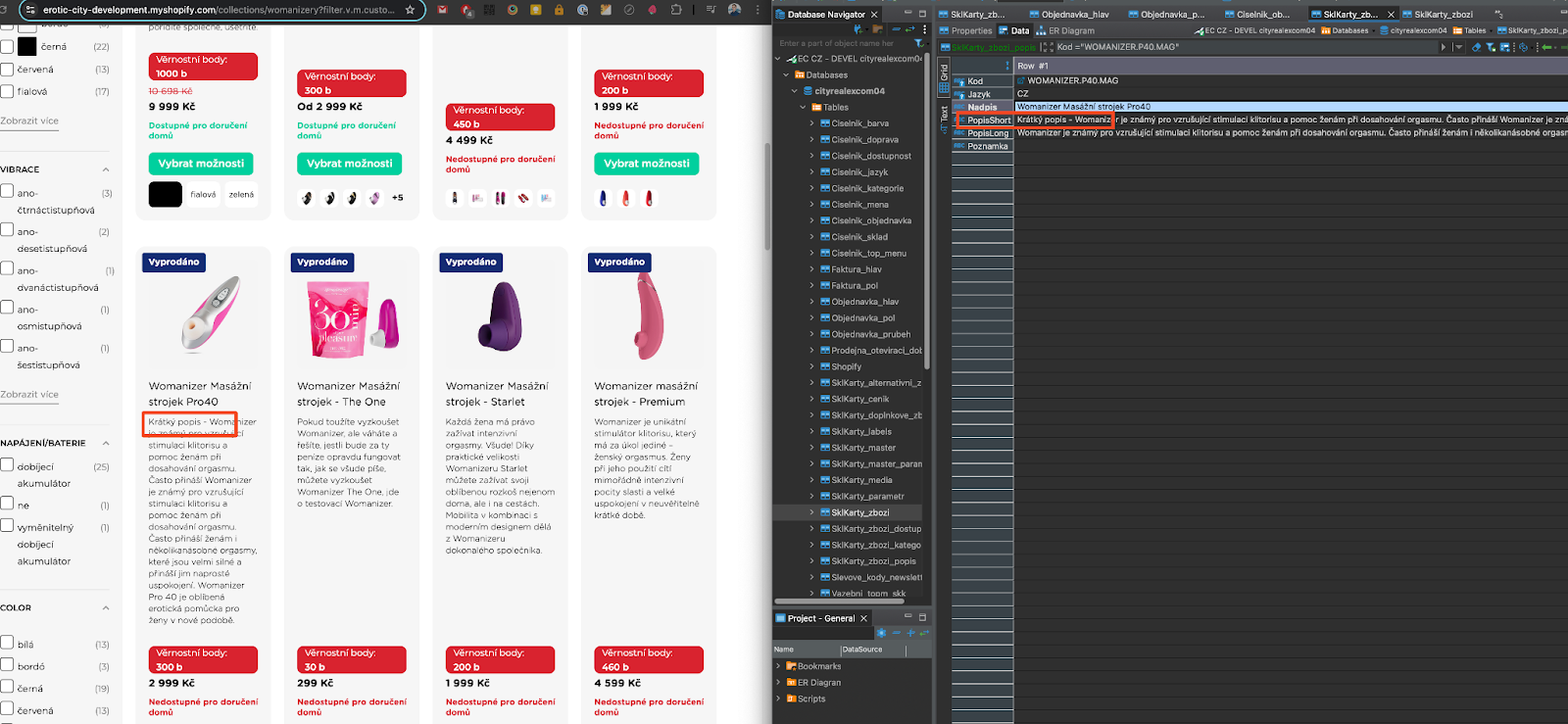This screenshot has width=1568, height=724.
Task: Check the 'ne' battery filter
Action: (7, 505)
